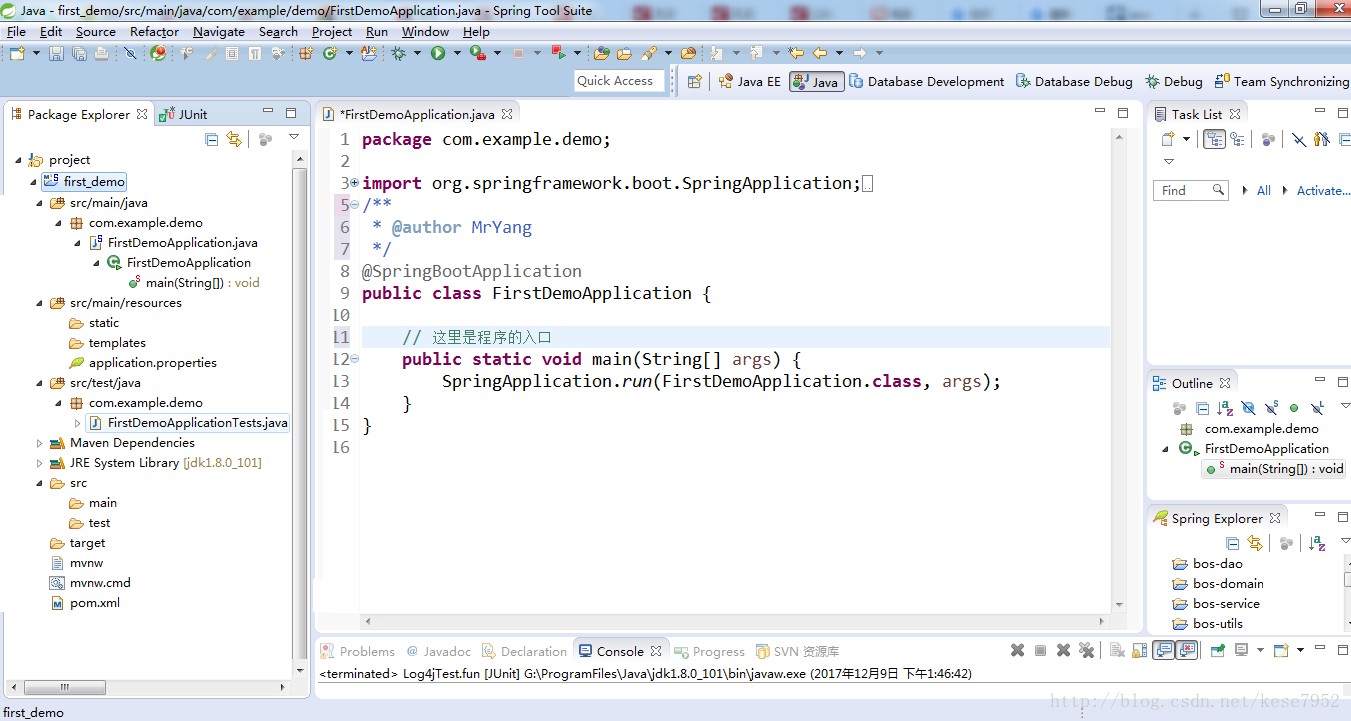This screenshot has width=1351, height=721.
Task: Click Collapse All in the Outline view
Action: [x=1202, y=408]
